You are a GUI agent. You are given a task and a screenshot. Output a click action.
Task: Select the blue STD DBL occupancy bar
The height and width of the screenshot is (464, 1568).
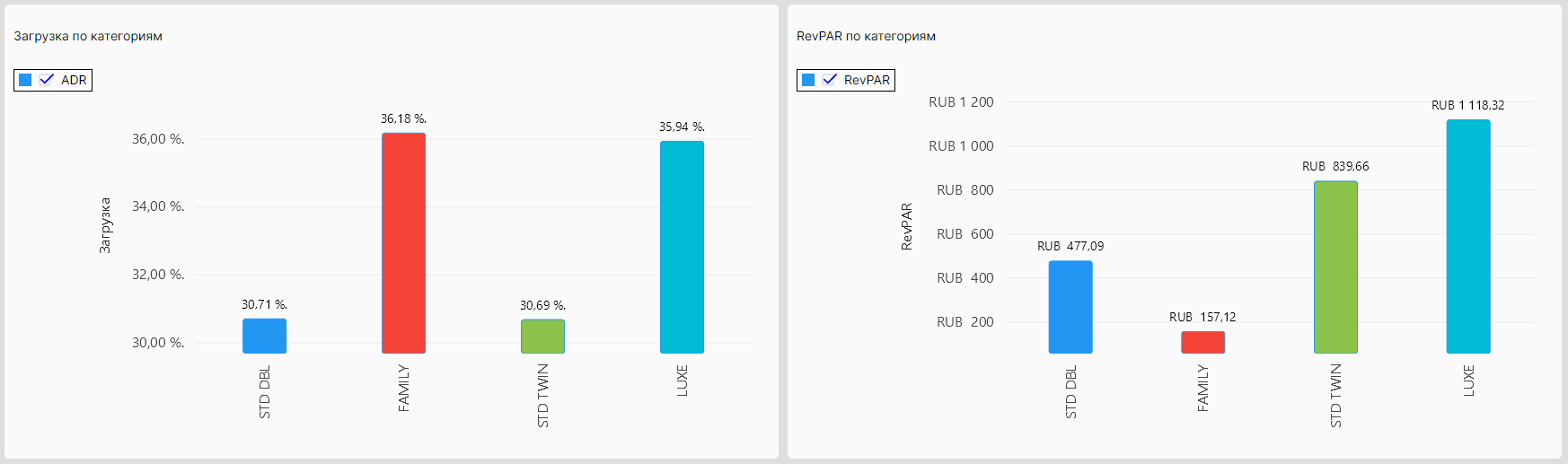coord(264,336)
